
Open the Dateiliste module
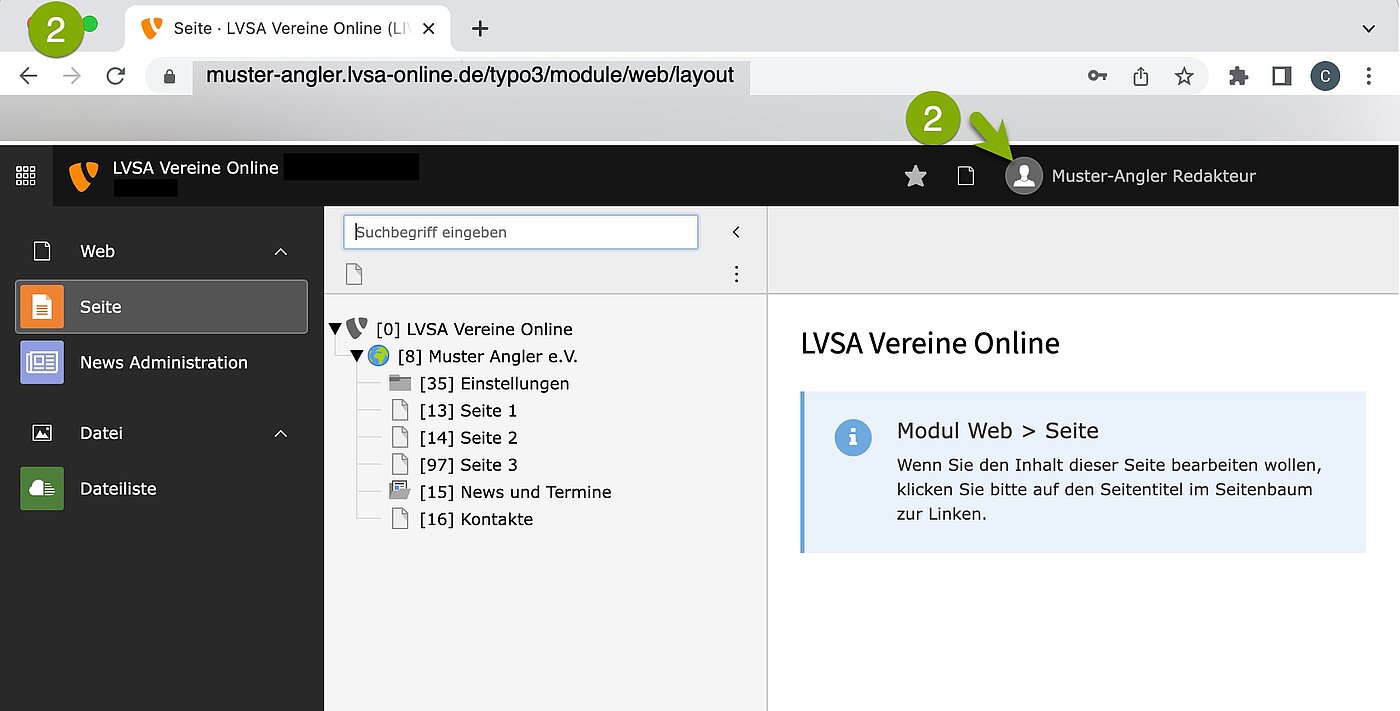pyautogui.click(x=162, y=489)
